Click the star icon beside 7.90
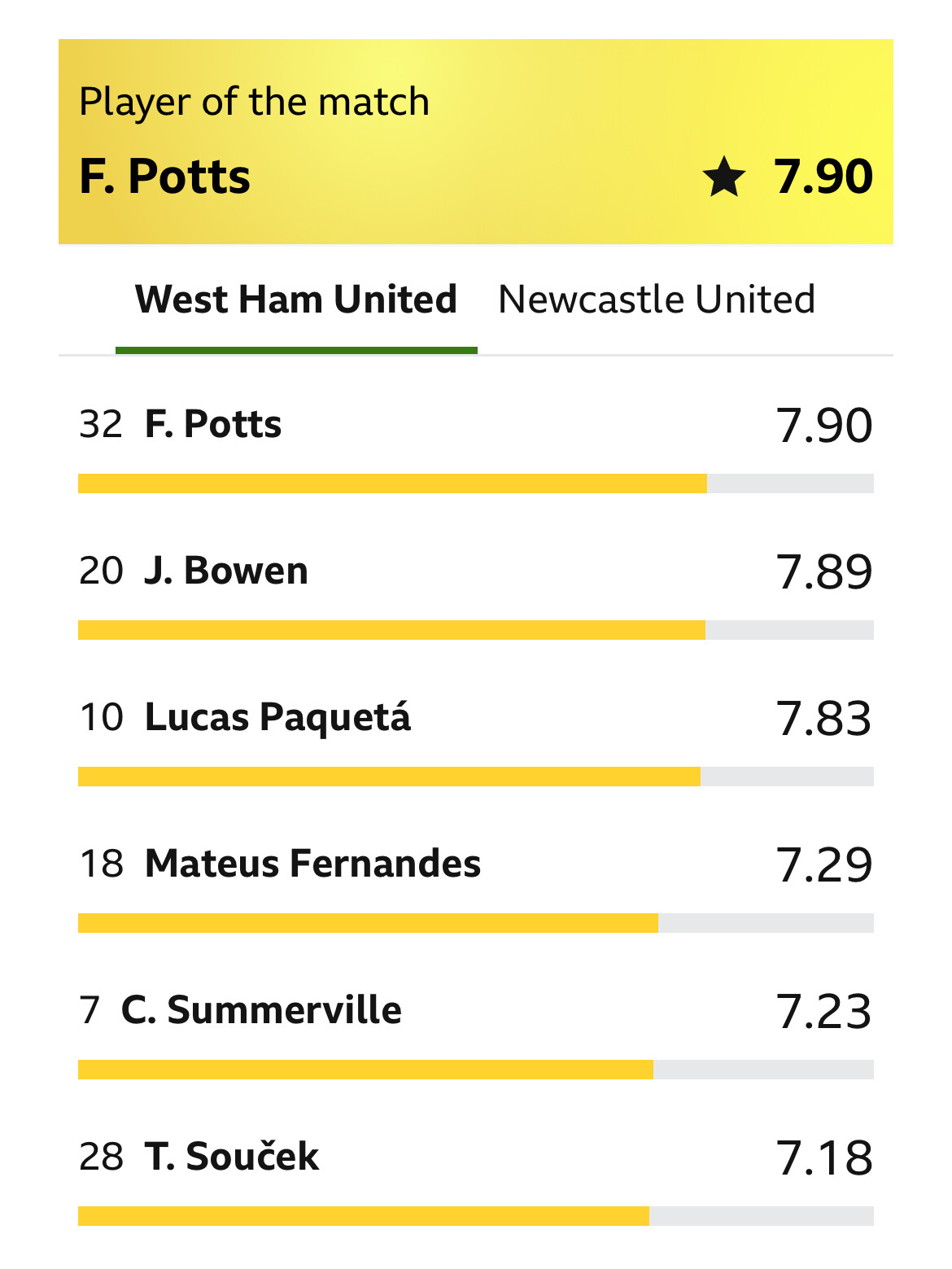 (x=723, y=177)
